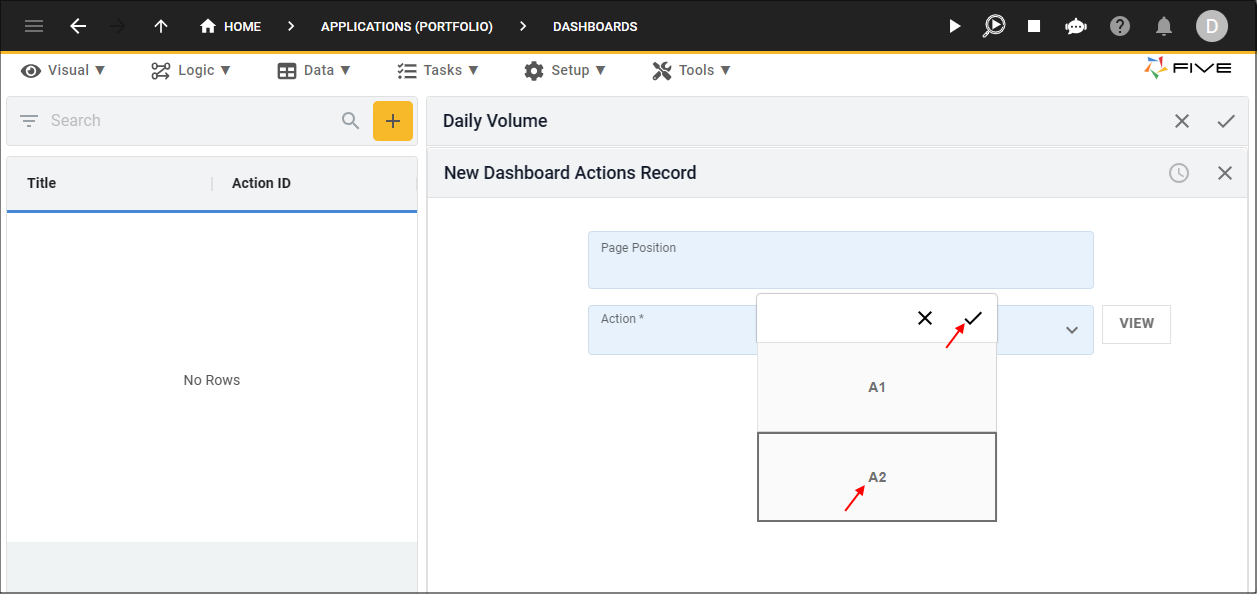
Task: Click the Page Position field
Action: 840,260
